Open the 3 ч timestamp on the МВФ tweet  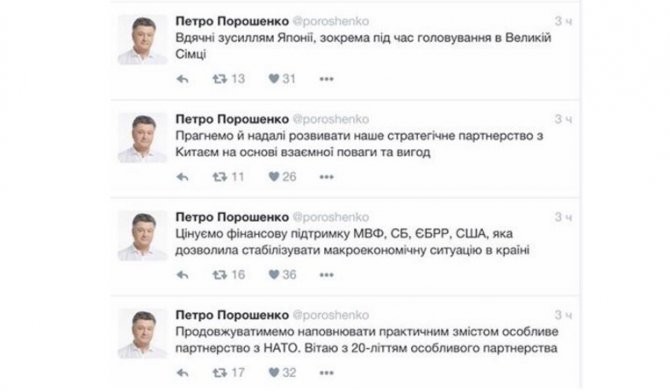tap(563, 217)
